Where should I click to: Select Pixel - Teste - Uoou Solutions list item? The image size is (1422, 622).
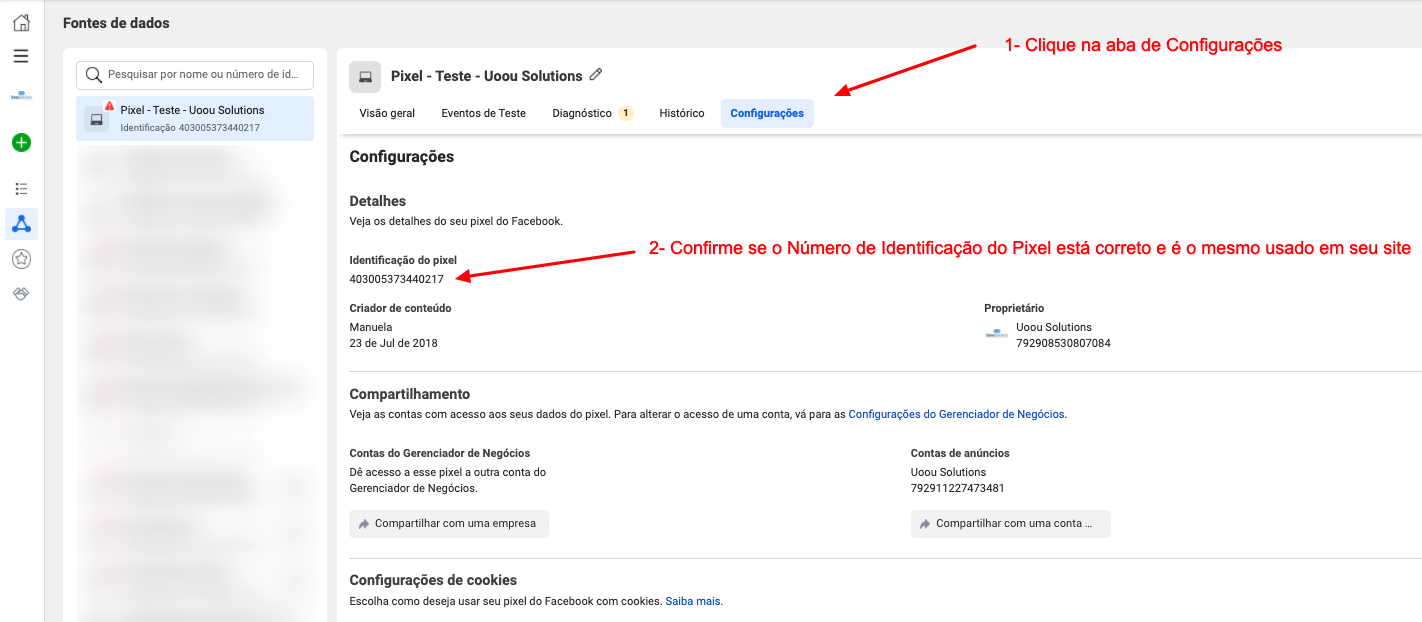pyautogui.click(x=195, y=118)
